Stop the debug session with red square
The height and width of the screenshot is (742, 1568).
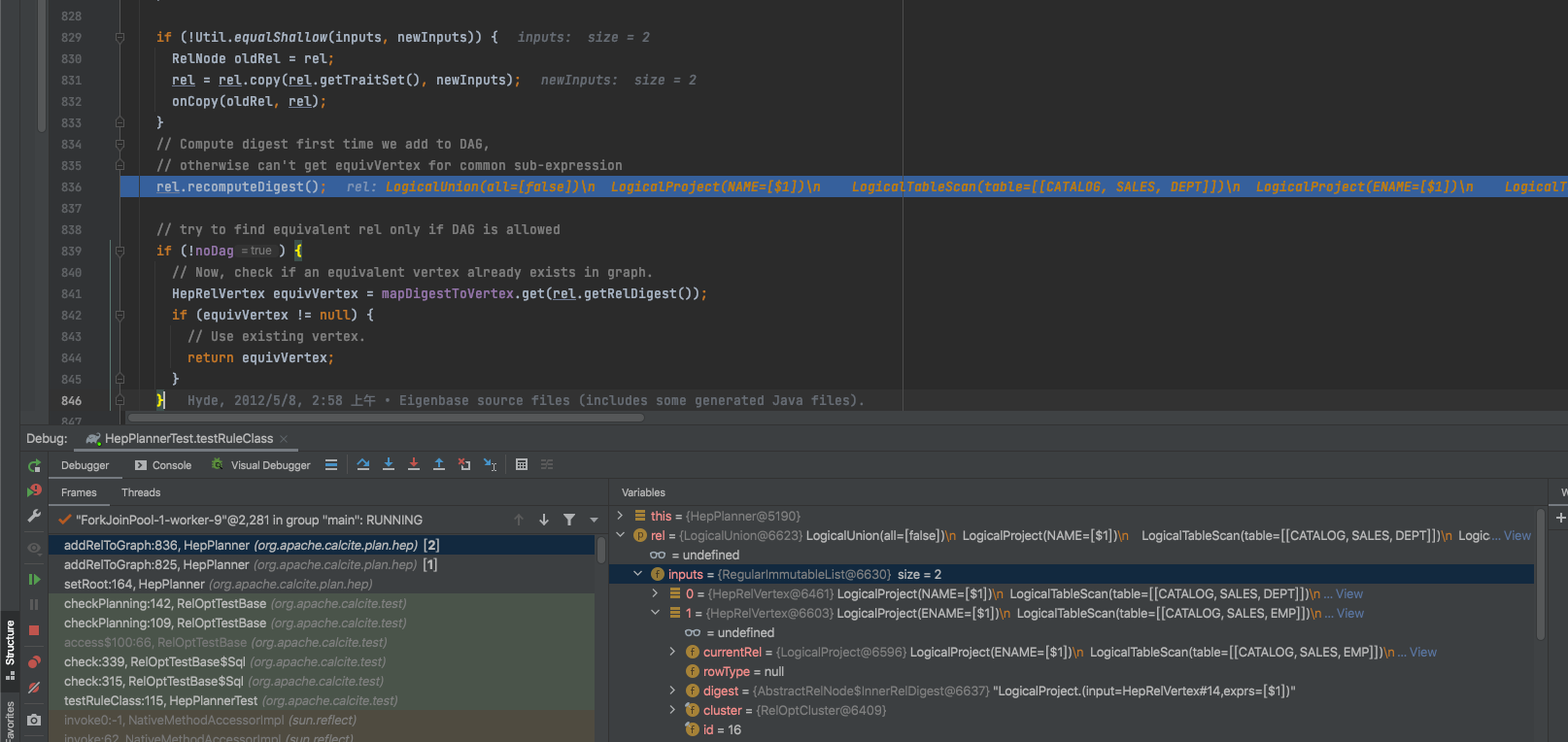(34, 630)
